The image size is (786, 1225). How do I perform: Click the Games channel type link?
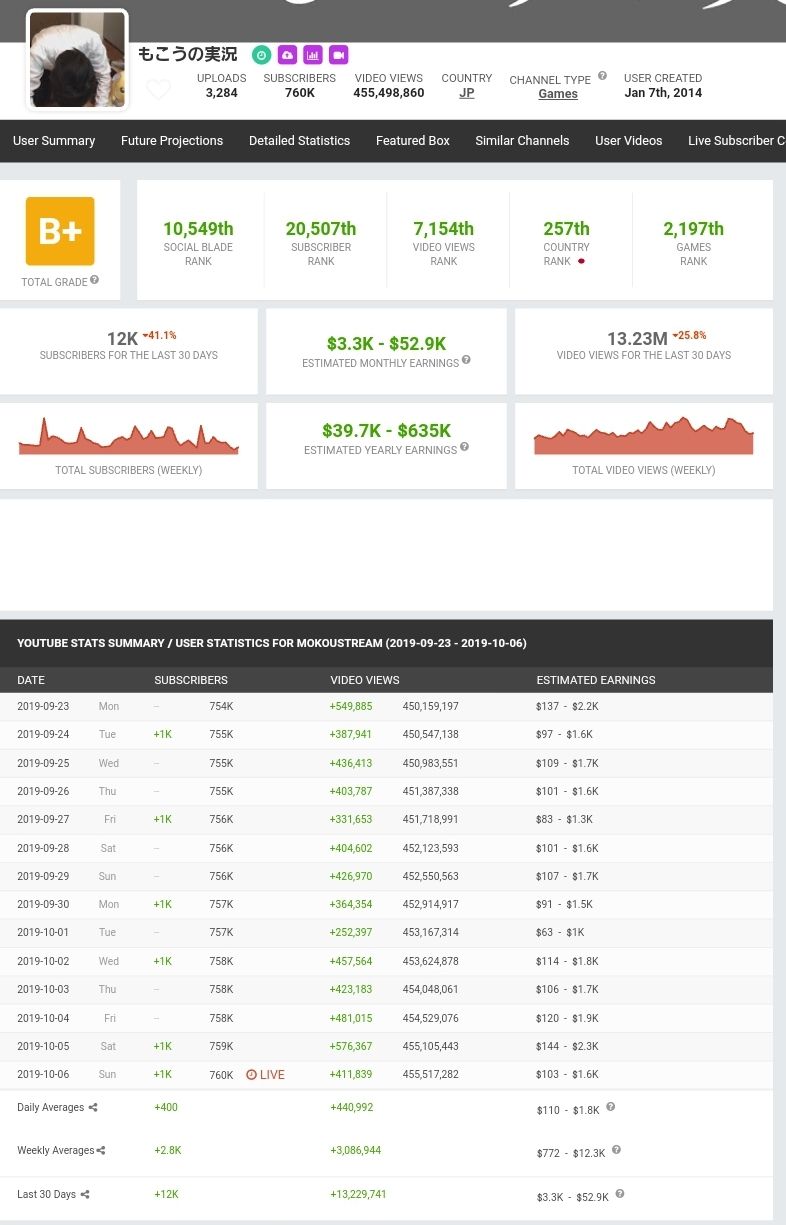click(x=558, y=94)
